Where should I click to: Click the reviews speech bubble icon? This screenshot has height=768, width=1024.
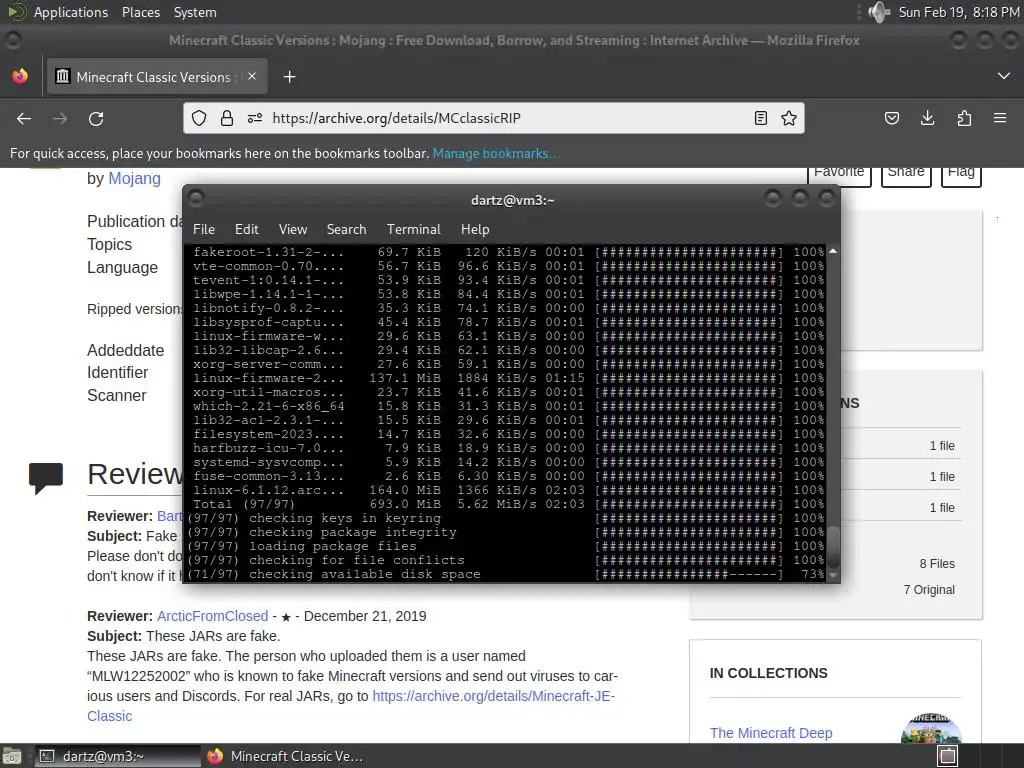46,477
